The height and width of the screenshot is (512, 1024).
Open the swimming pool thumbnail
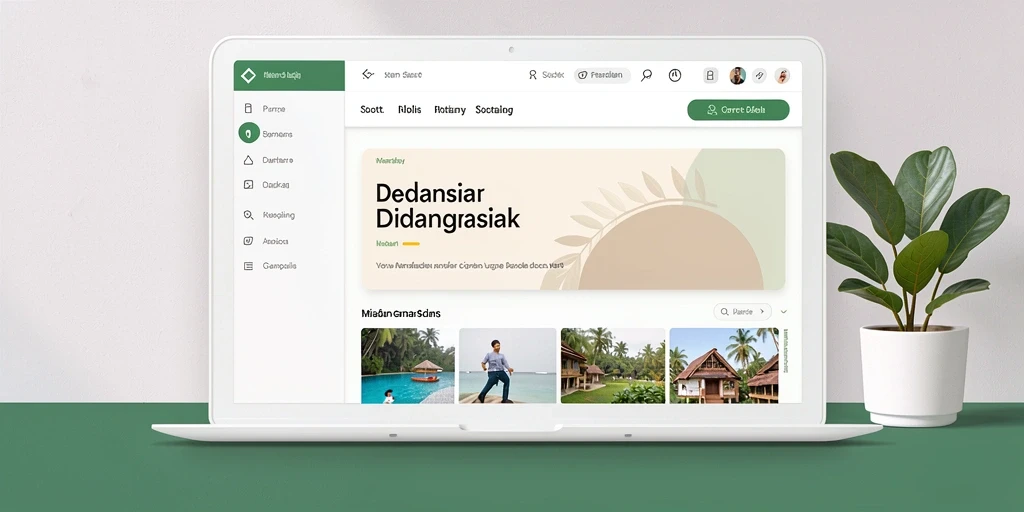[x=408, y=366]
